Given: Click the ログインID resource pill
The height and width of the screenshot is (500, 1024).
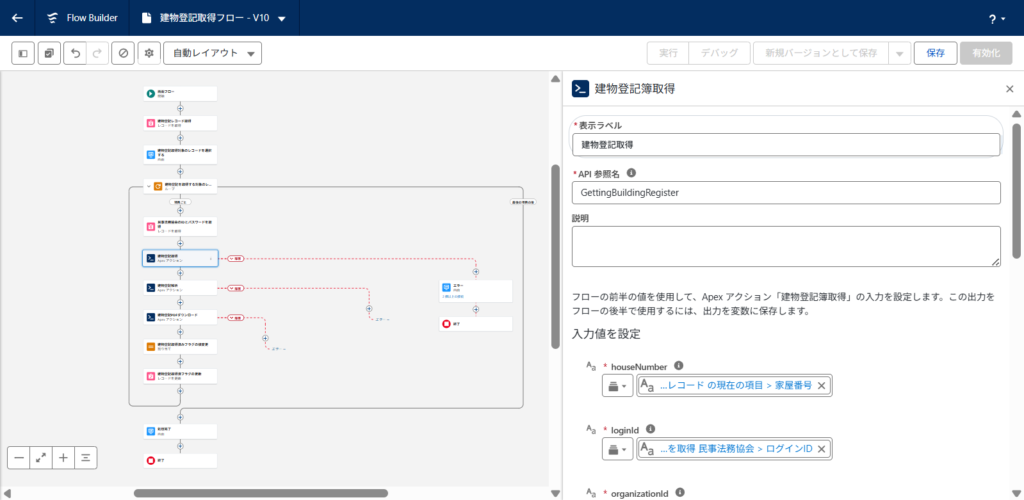Looking at the screenshot, I should [x=735, y=449].
